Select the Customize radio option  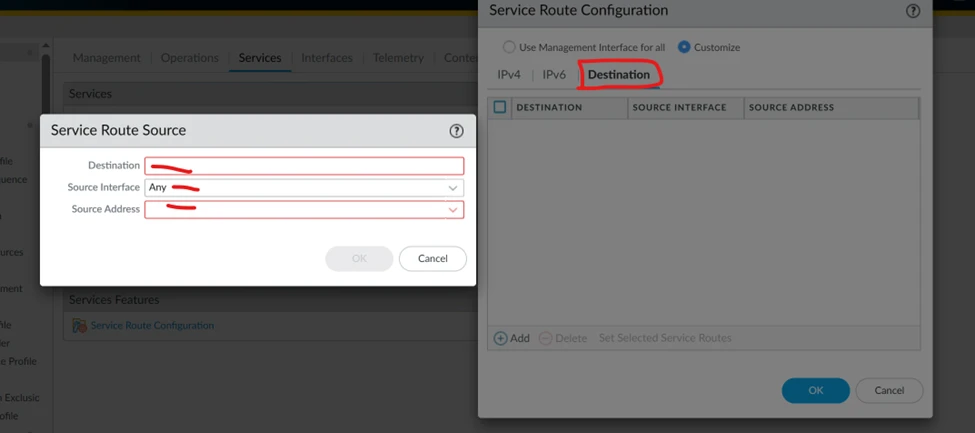[684, 47]
